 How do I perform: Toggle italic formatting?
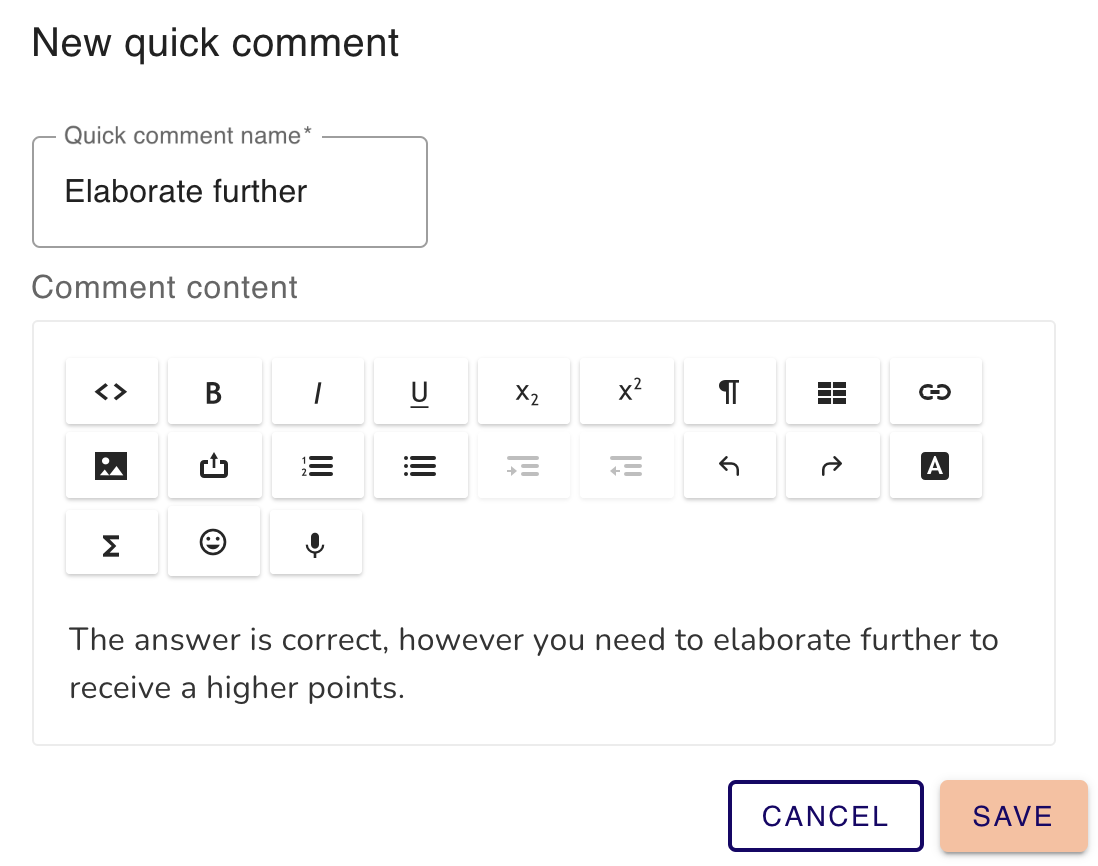[317, 392]
